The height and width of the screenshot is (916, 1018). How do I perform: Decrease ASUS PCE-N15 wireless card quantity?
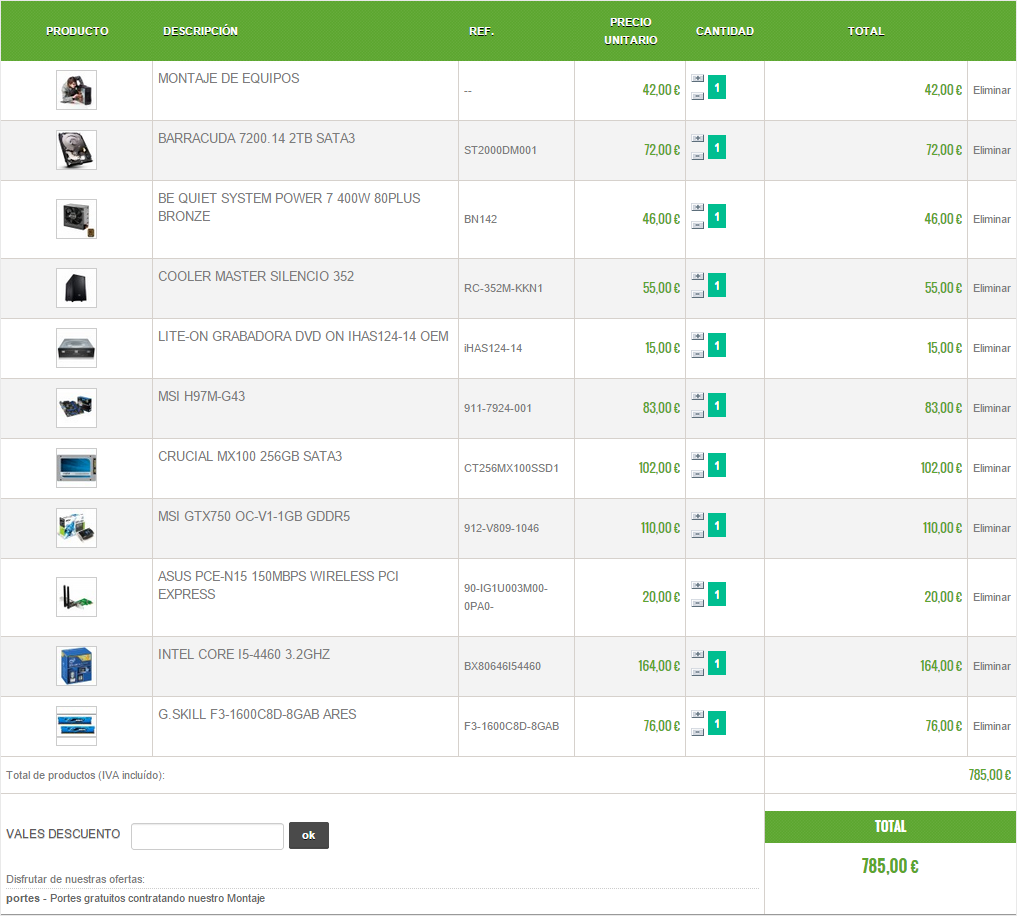697,602
